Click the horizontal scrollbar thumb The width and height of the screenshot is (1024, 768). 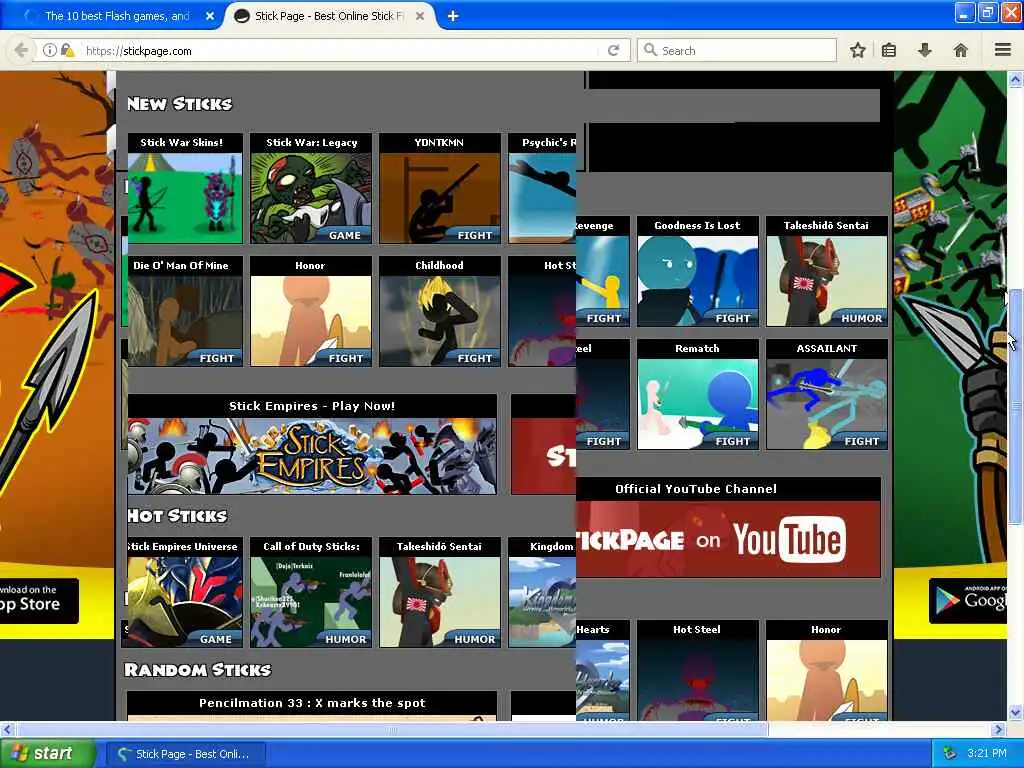pos(392,729)
